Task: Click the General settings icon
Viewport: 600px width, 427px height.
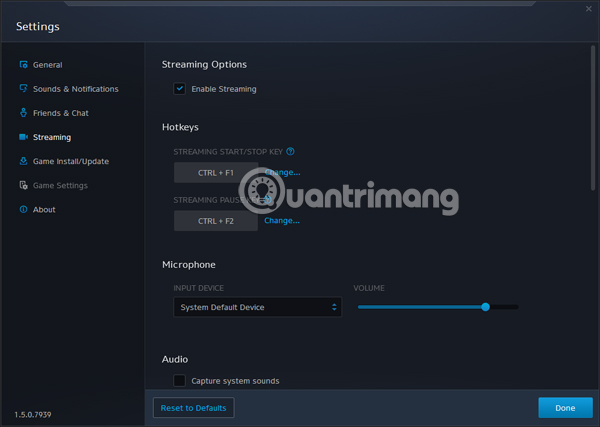Action: tap(23, 65)
